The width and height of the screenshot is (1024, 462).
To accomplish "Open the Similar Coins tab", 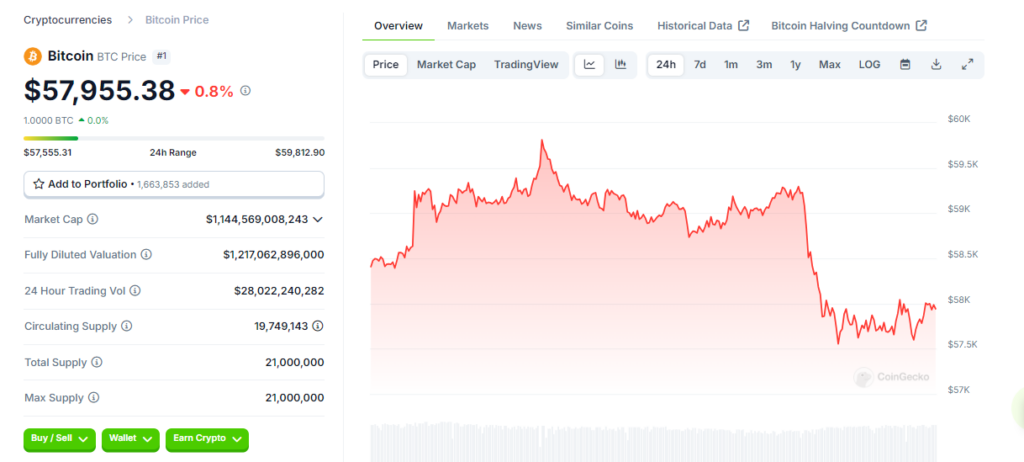I will tap(600, 26).
